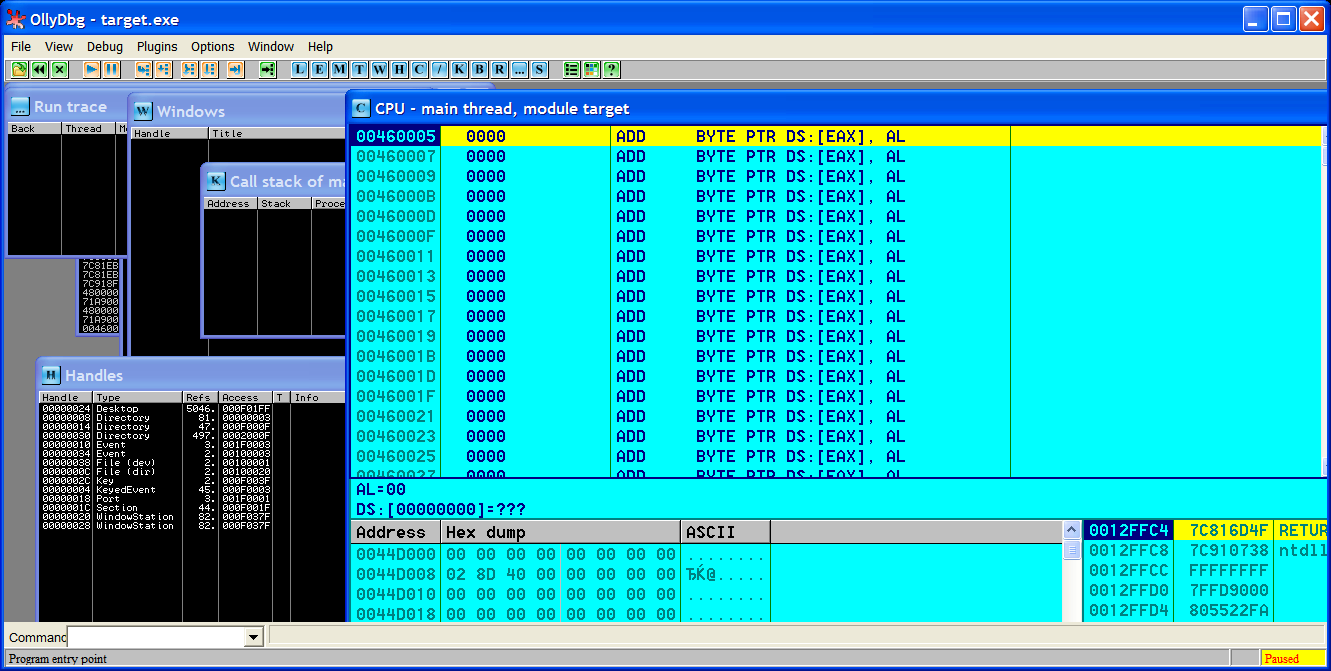
Task: Open Source window with the S icon
Action: click(x=539, y=69)
